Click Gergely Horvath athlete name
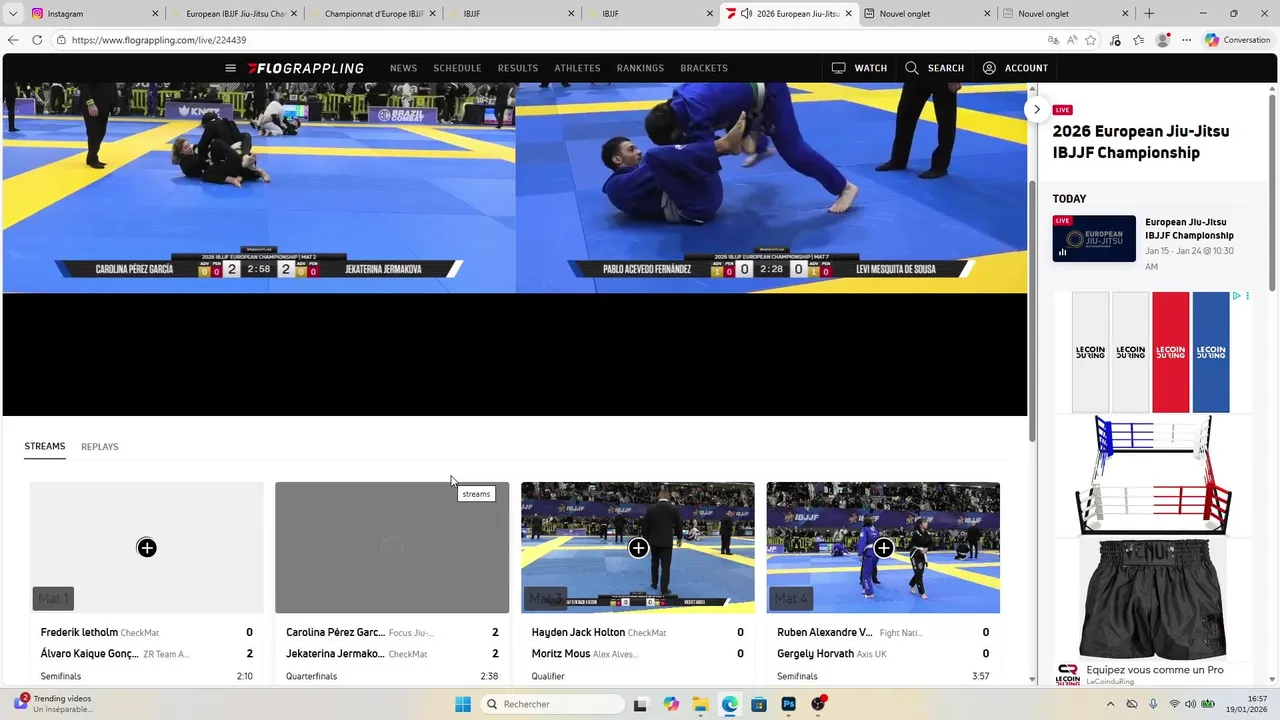The height and width of the screenshot is (720, 1280). (816, 654)
